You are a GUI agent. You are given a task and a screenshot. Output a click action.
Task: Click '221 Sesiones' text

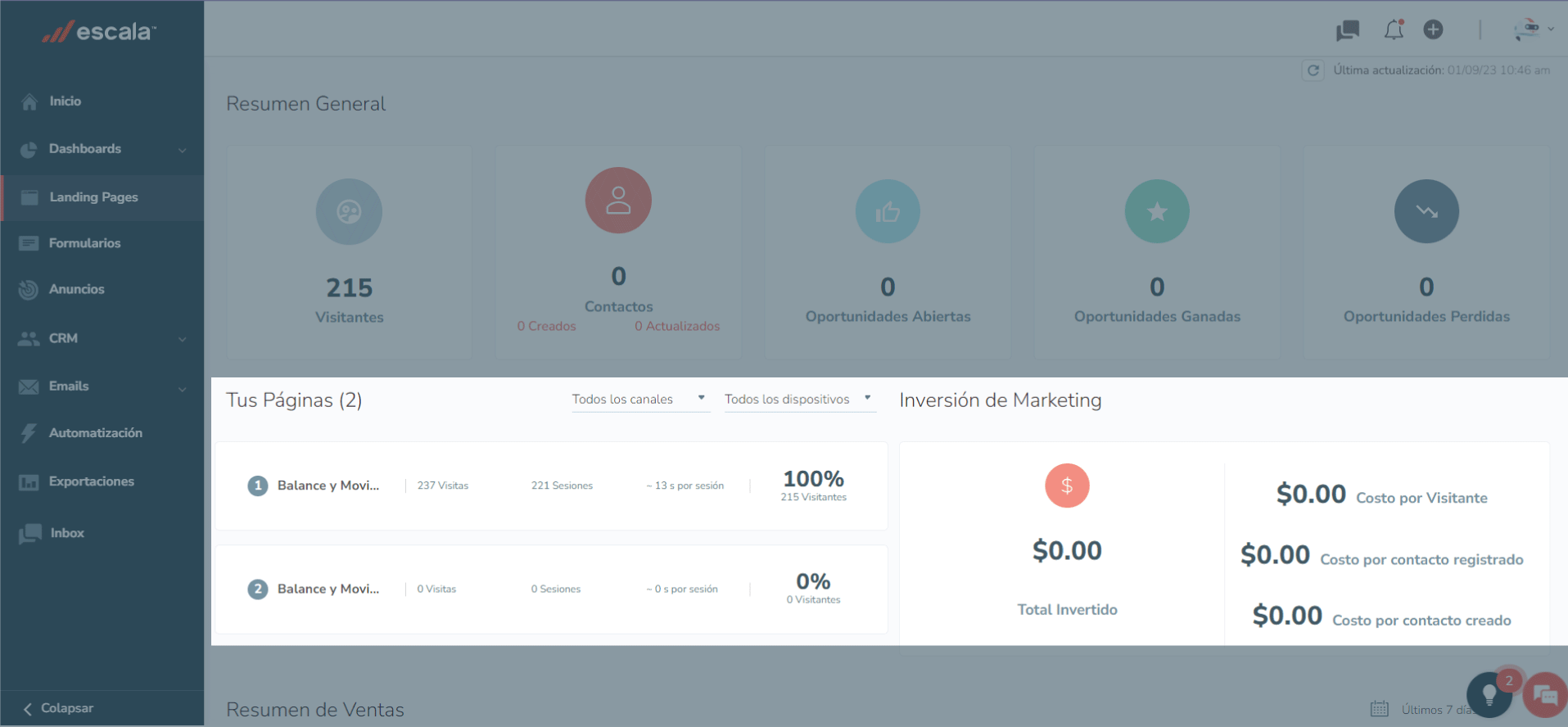[562, 485]
